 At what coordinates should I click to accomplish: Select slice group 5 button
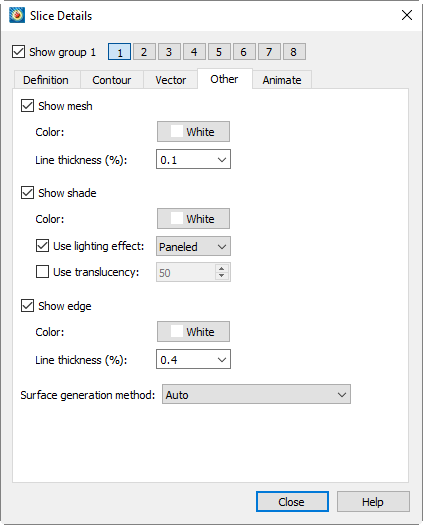coord(219,52)
